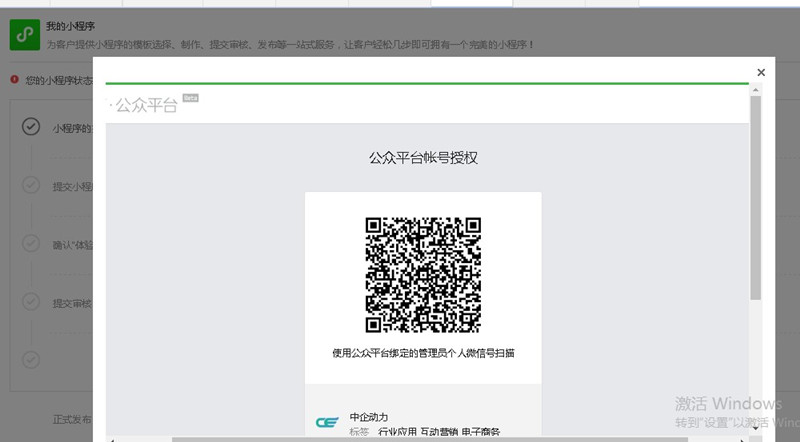Click the red warning icon beside 您的小程序状态

coord(14,80)
